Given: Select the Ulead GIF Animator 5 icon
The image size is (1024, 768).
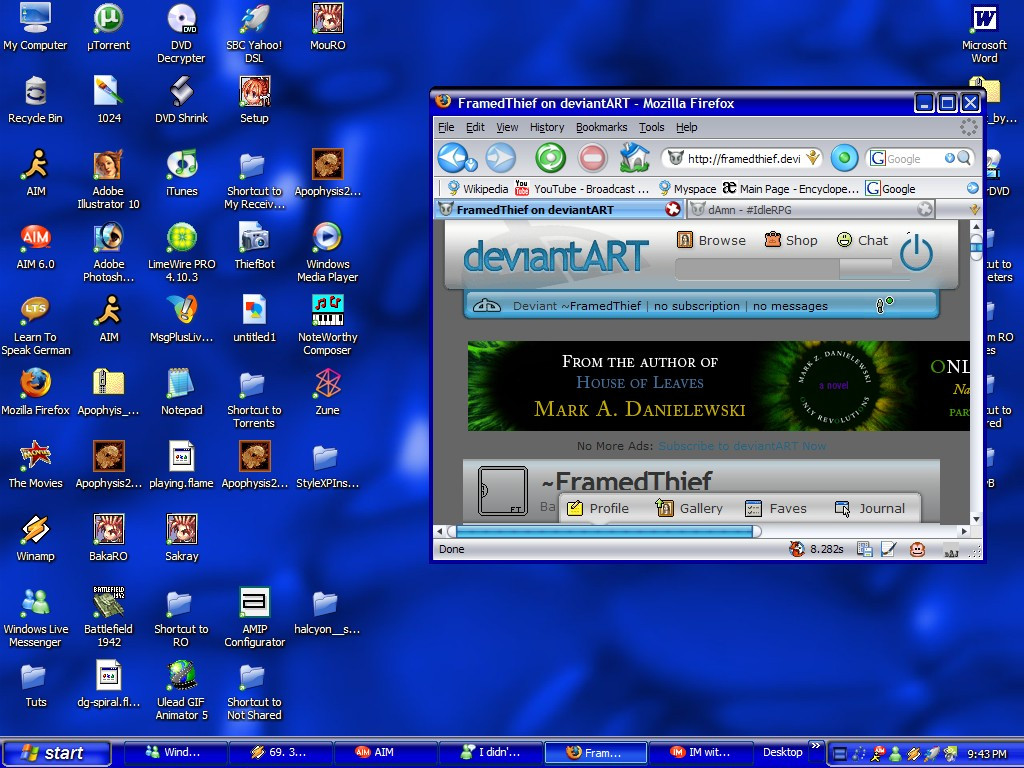Looking at the screenshot, I should (182, 690).
